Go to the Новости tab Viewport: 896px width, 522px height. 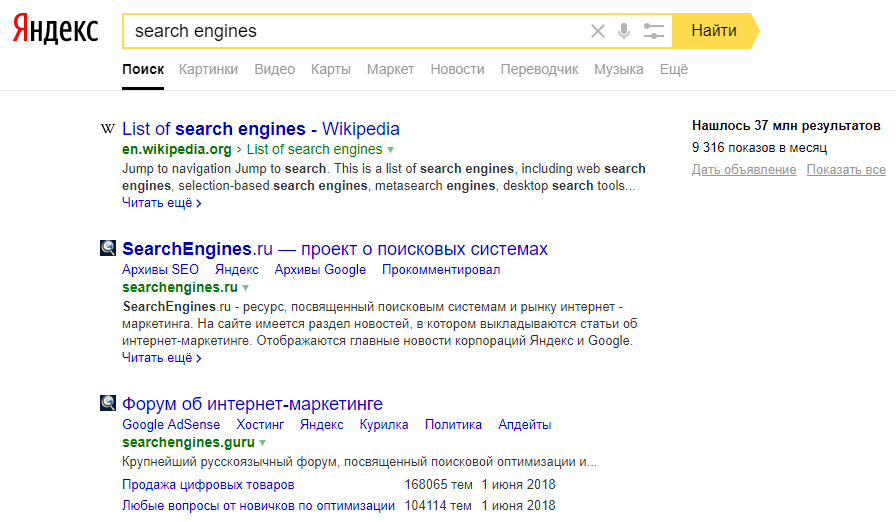(457, 69)
